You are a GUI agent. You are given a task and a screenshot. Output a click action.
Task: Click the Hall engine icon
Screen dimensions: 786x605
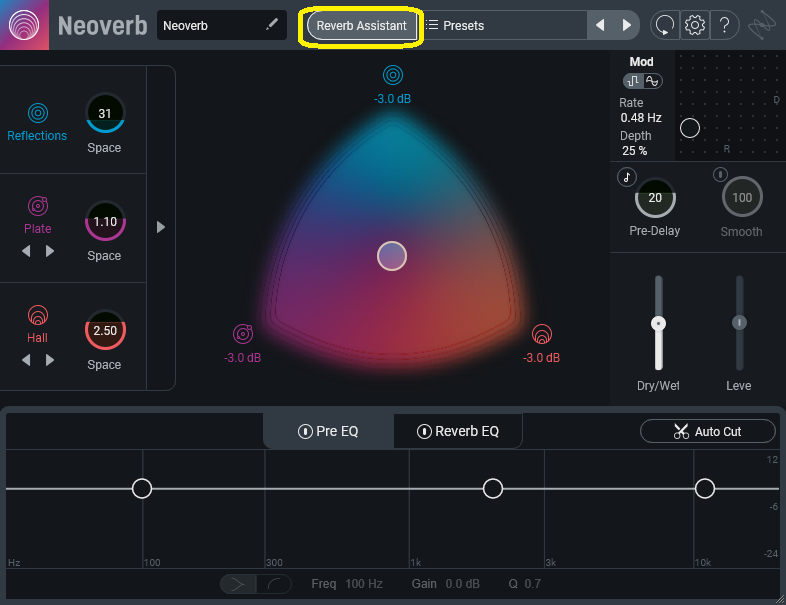pyautogui.click(x=38, y=315)
